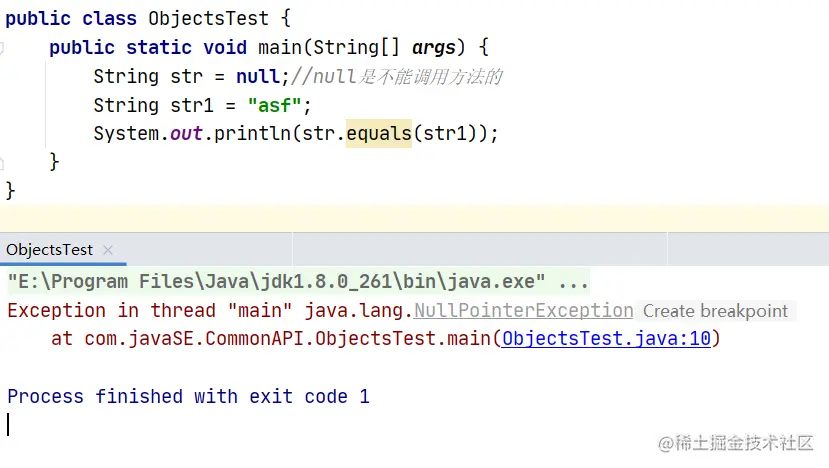Screen dimensions: 829x468
Task: Place cursor on the null keyword
Action: [258, 76]
